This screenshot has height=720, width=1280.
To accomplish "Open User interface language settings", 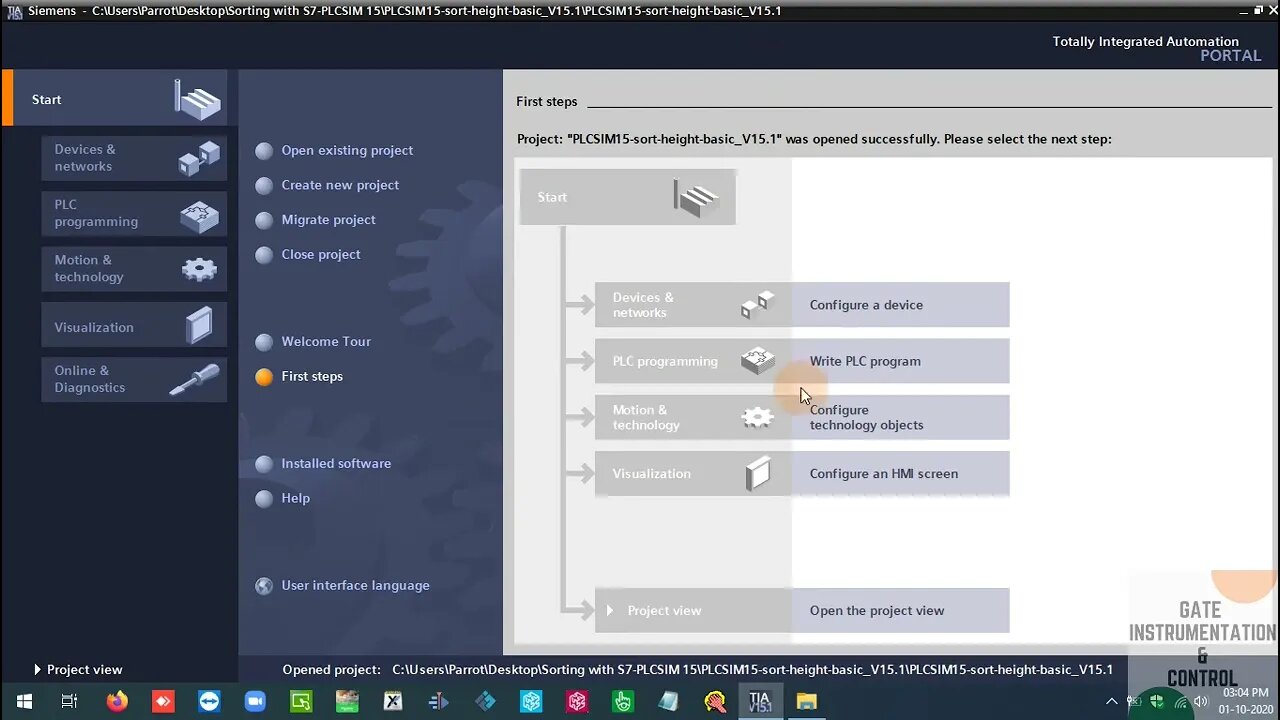I will 355,585.
